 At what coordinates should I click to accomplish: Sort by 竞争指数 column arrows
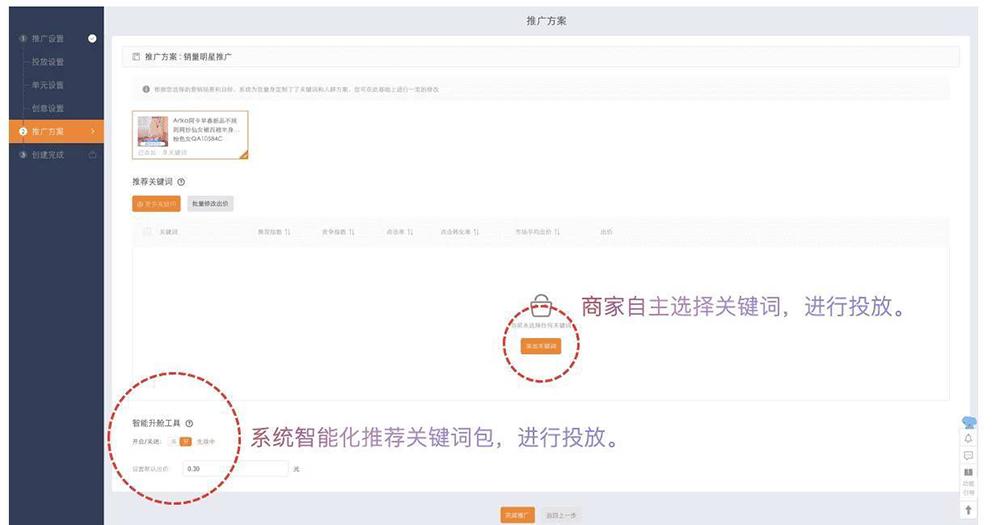[x=351, y=232]
